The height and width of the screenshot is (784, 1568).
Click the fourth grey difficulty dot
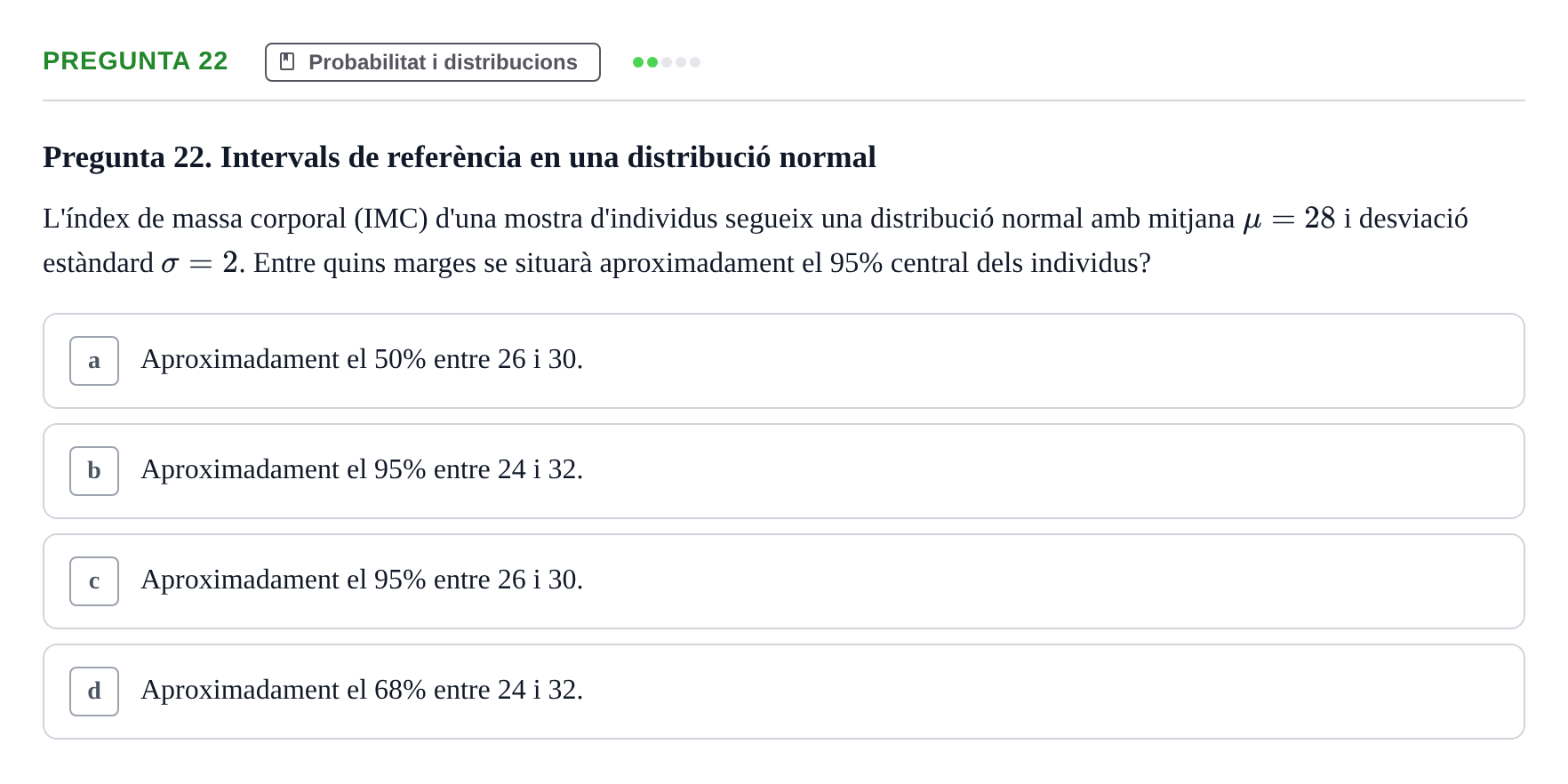[681, 62]
